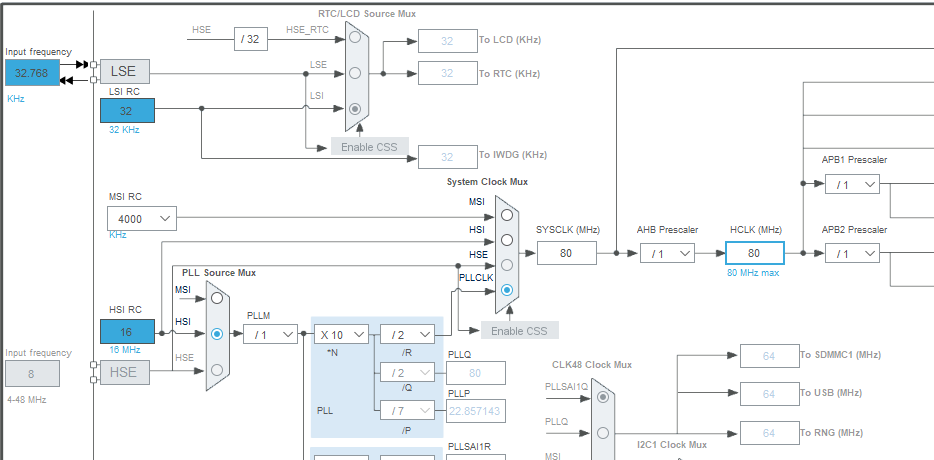Screen dimensions: 934x460
Task: Click the LSE input frequency 32.768 field
Action: (x=33, y=73)
